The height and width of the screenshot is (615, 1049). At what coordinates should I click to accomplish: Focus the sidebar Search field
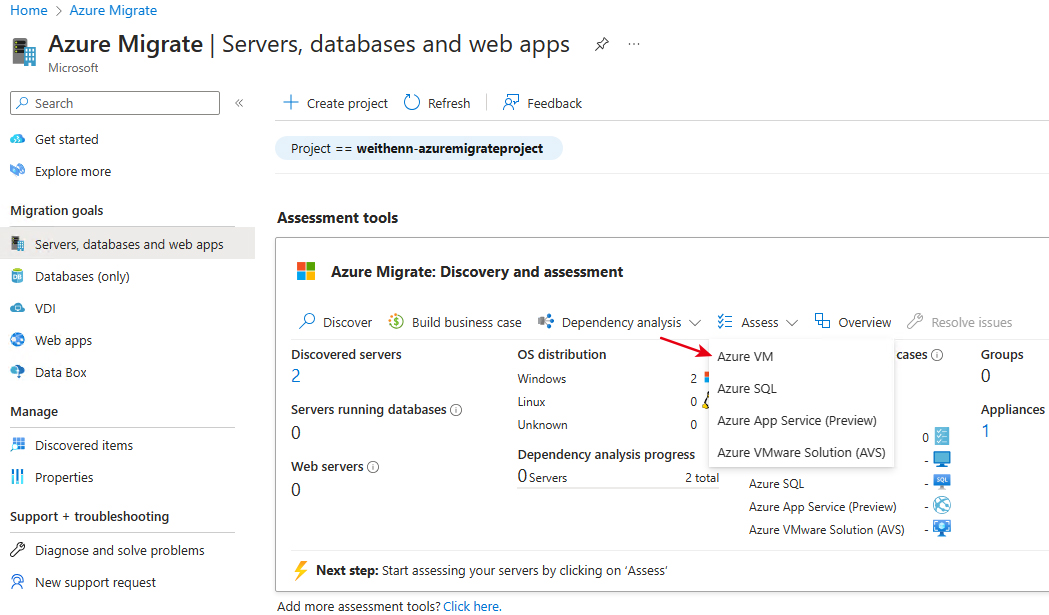click(115, 103)
